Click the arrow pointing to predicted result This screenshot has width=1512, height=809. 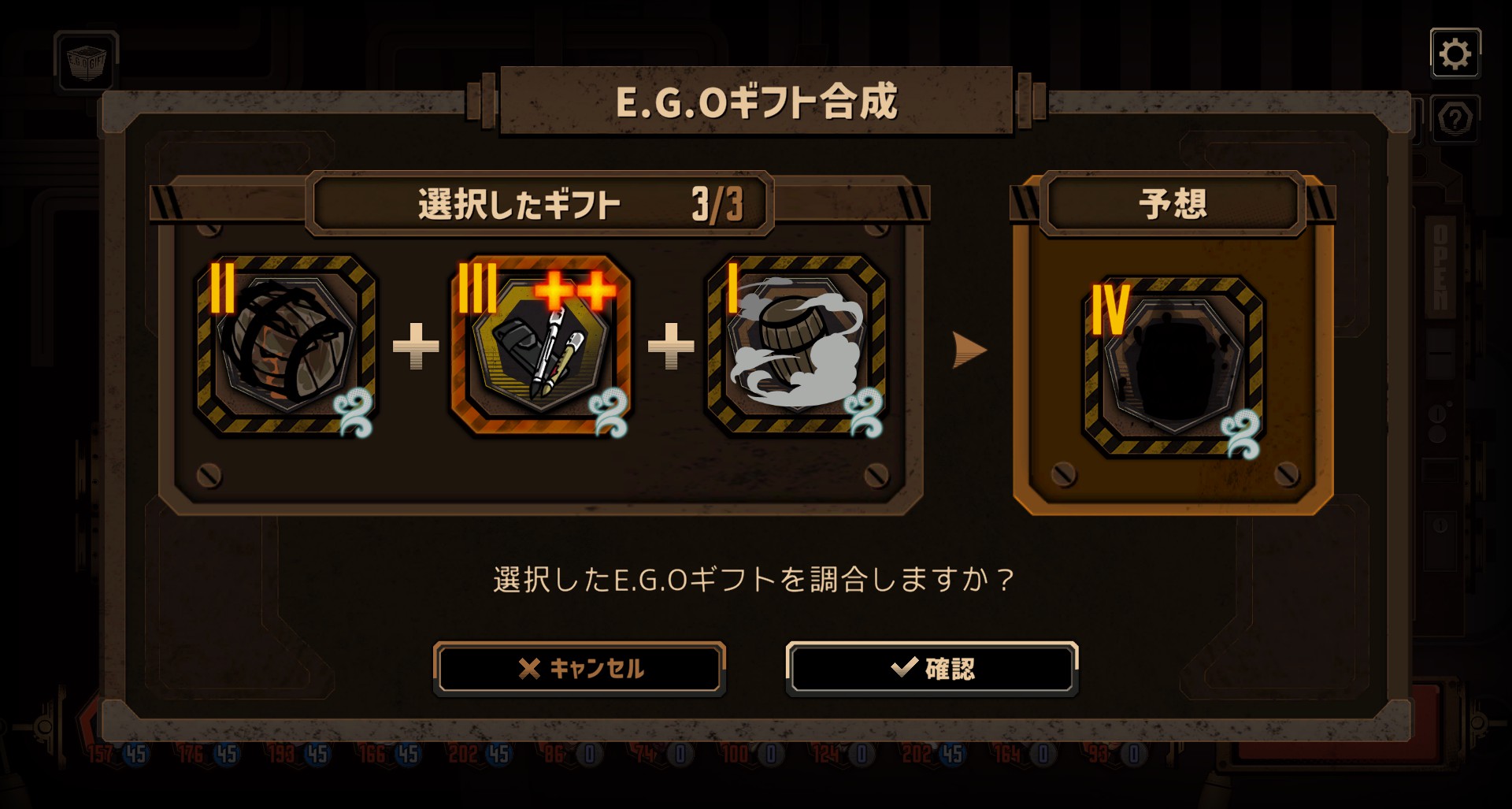pyautogui.click(x=969, y=350)
